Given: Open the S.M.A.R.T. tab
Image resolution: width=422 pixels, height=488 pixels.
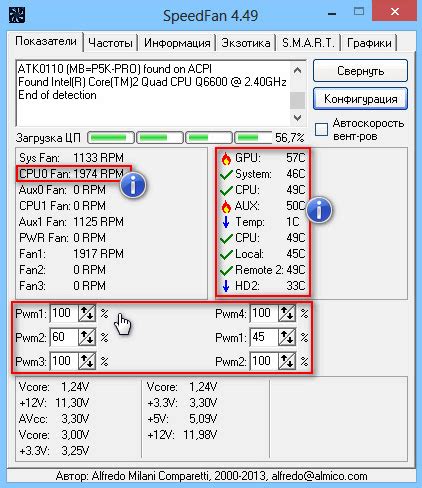Looking at the screenshot, I should point(308,43).
